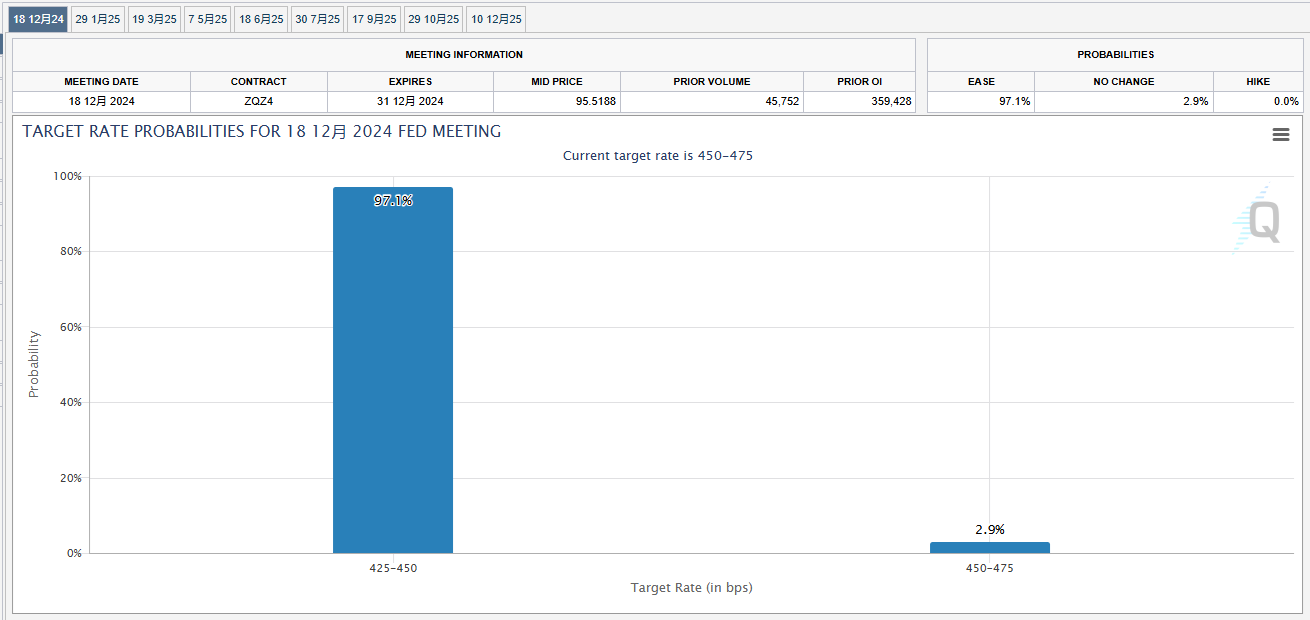The width and height of the screenshot is (1310, 620).
Task: Open the chart hamburger context menu
Action: [1280, 135]
